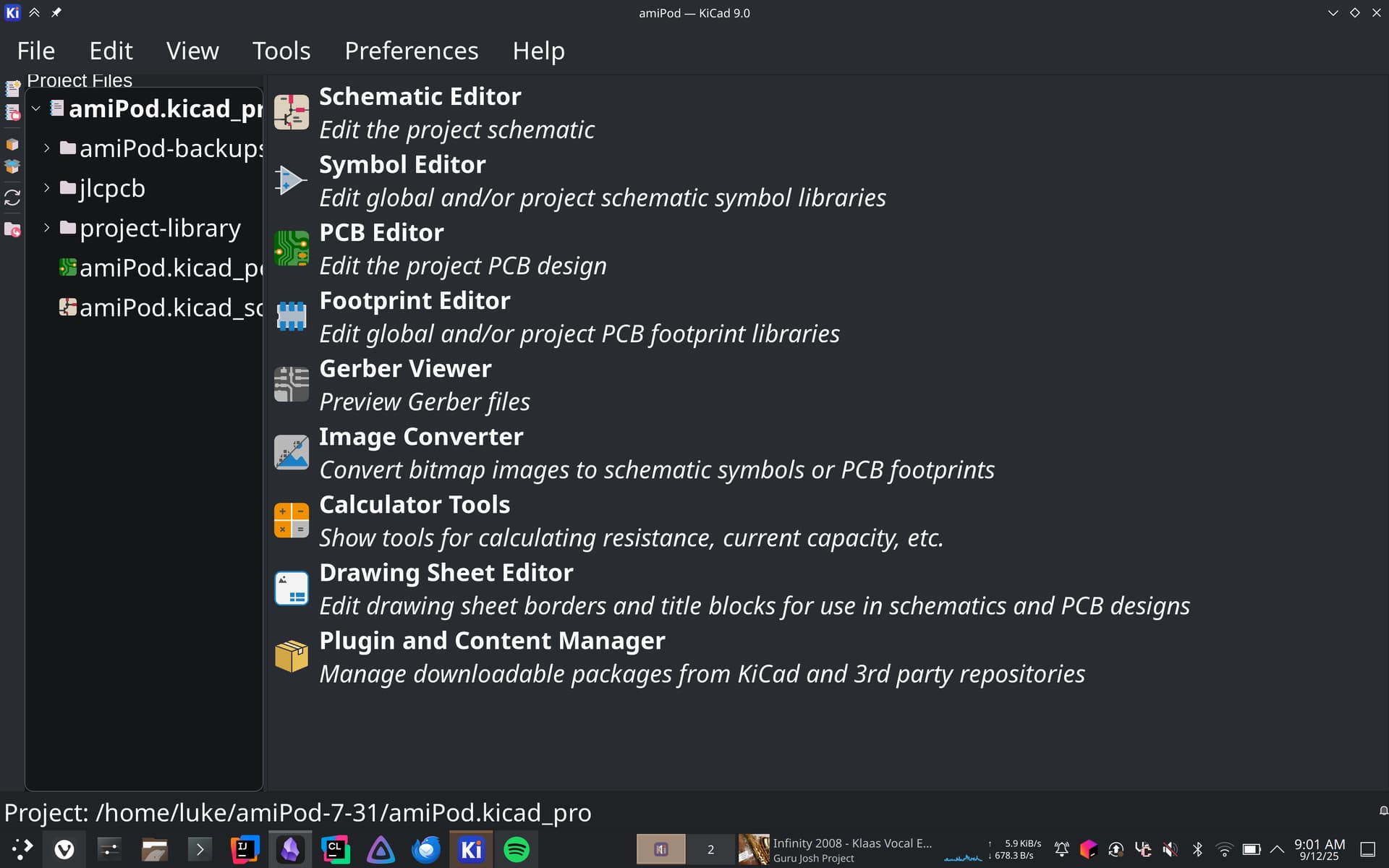The height and width of the screenshot is (868, 1389).
Task: Click the keep-above double-caret title bar icon
Action: (34, 13)
